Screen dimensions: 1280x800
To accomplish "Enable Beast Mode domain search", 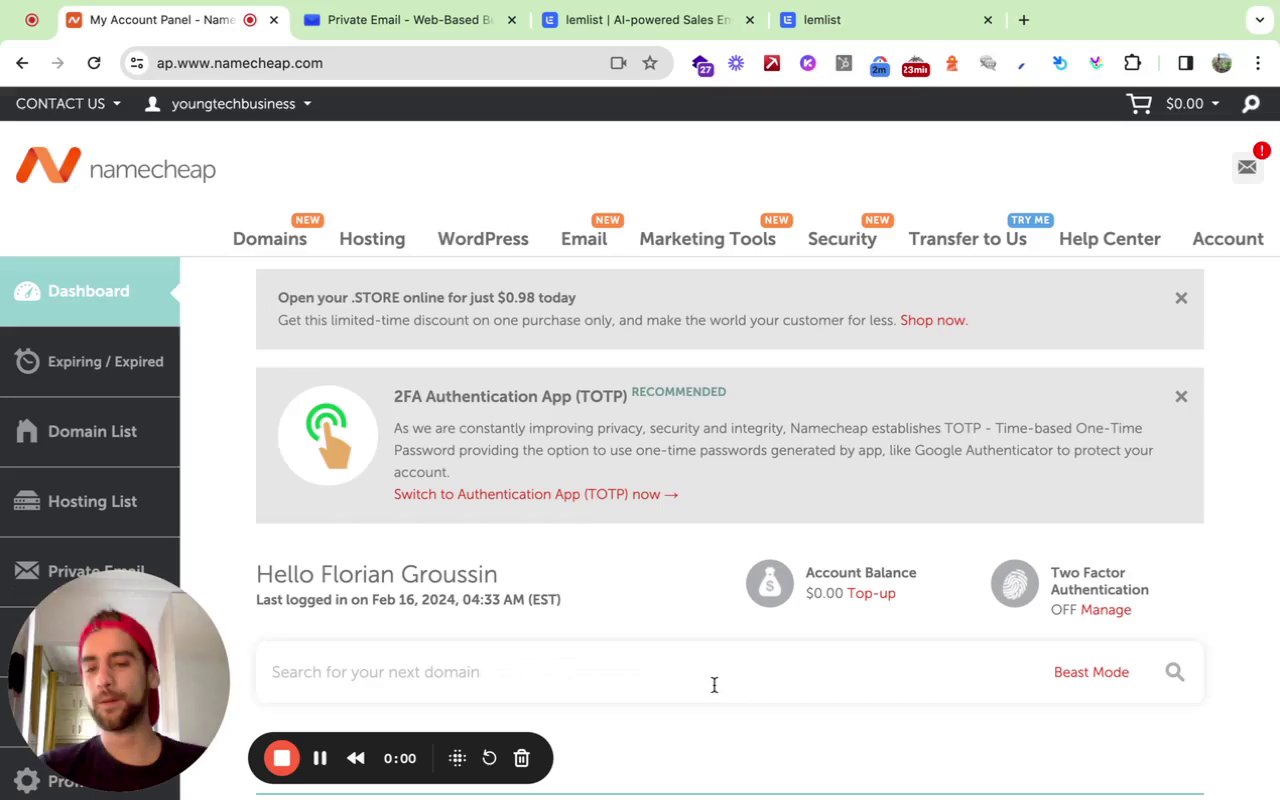I will pos(1091,672).
